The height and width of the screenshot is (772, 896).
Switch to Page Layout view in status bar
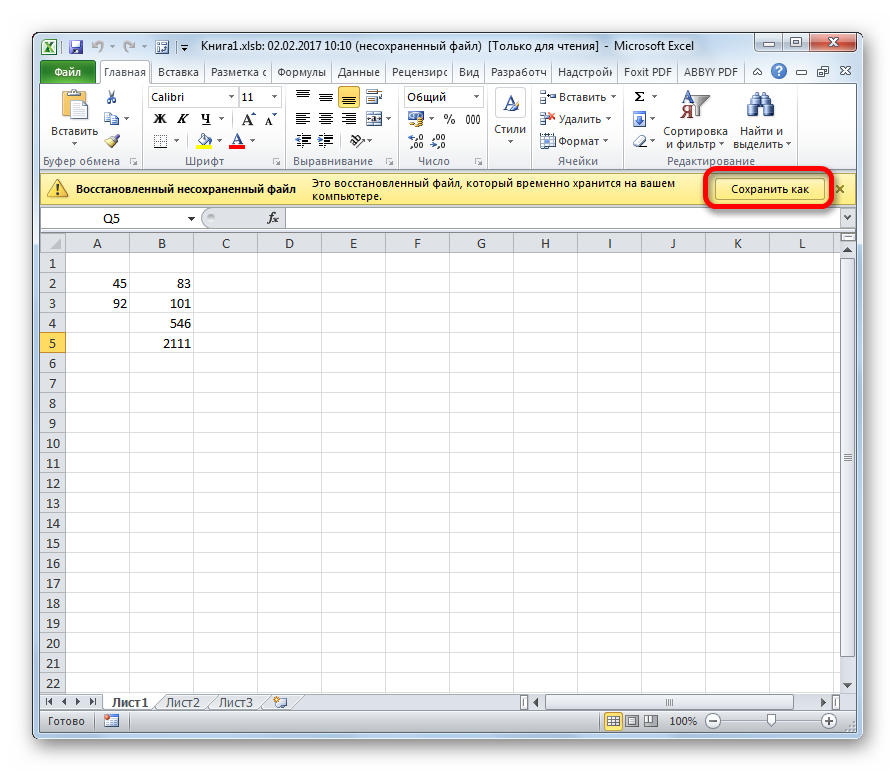tap(632, 721)
